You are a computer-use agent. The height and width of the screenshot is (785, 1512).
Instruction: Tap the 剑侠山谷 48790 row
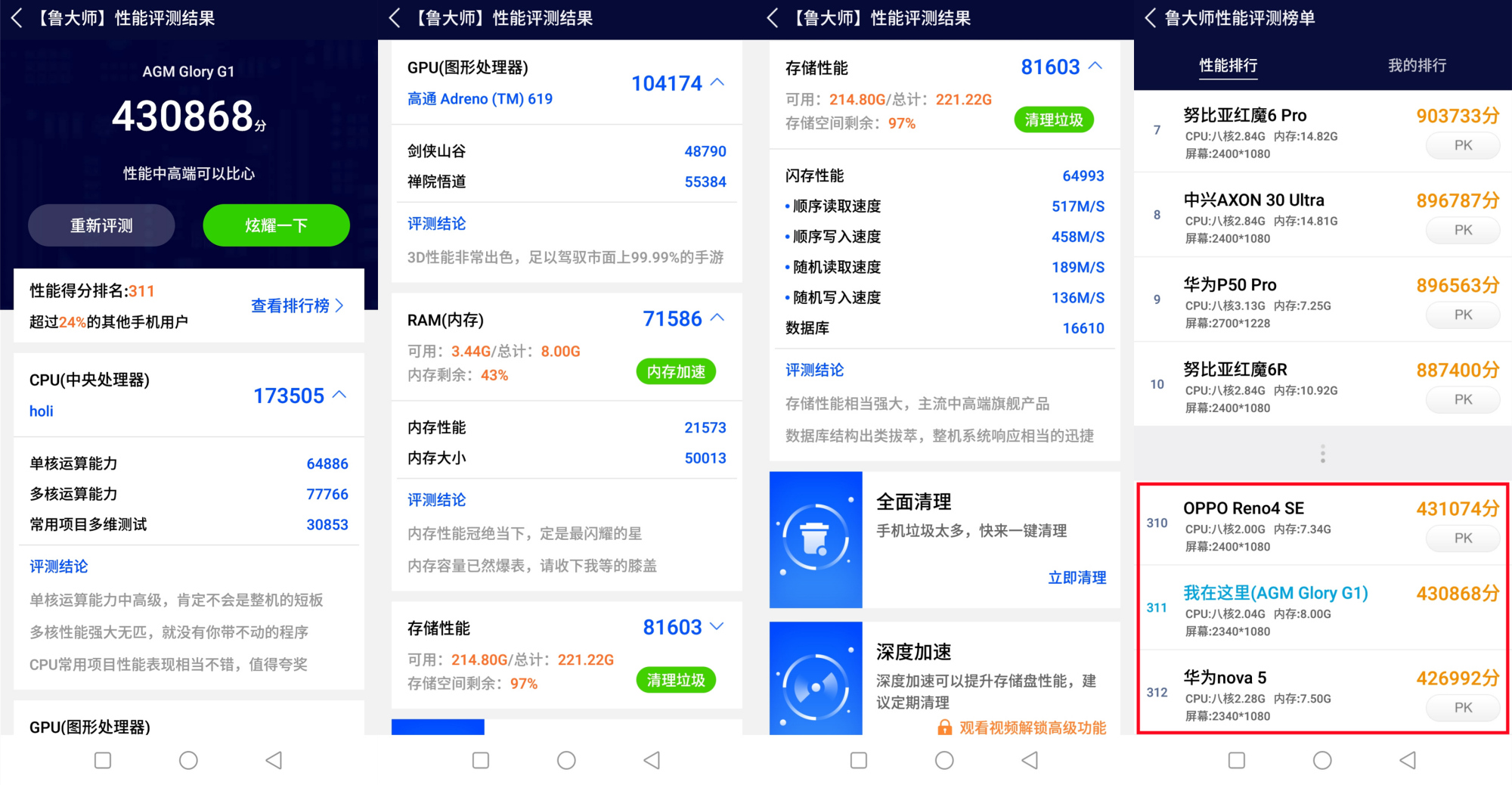[x=567, y=151]
